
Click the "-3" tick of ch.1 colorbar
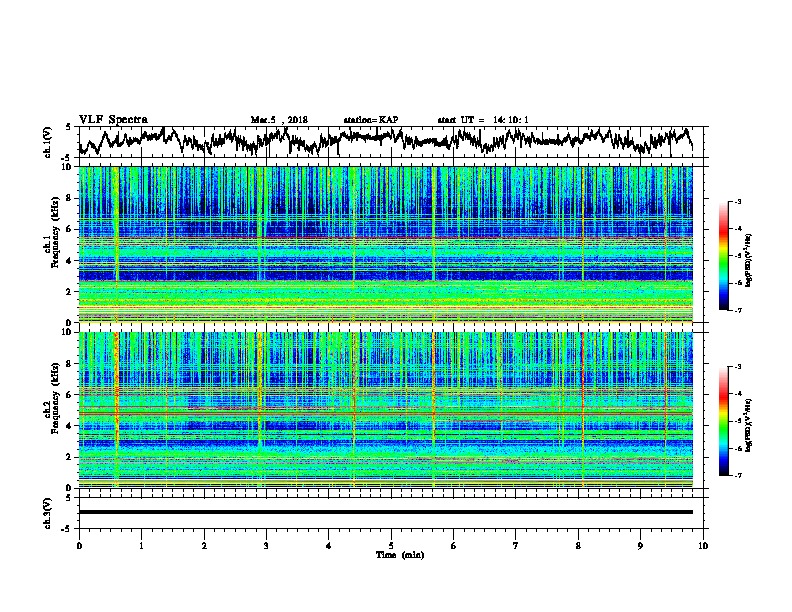click(738, 201)
